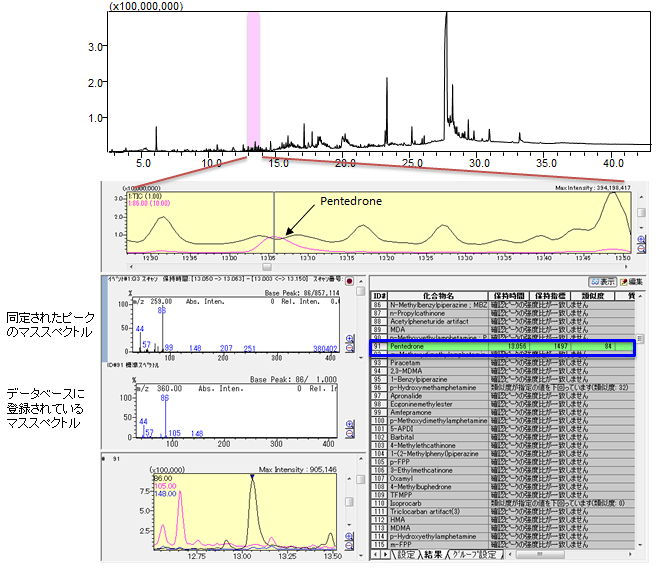
Task: Click the chromatogram vertical scroll thumb
Action: point(641,213)
